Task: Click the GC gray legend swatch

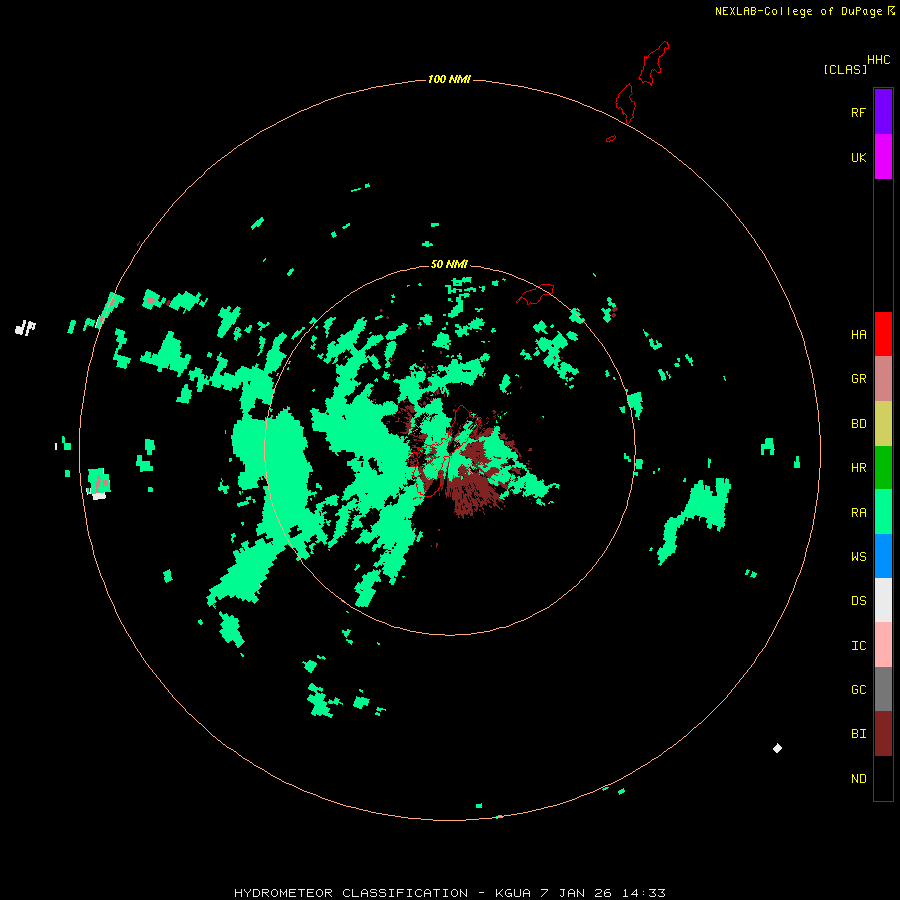Action: click(x=883, y=689)
